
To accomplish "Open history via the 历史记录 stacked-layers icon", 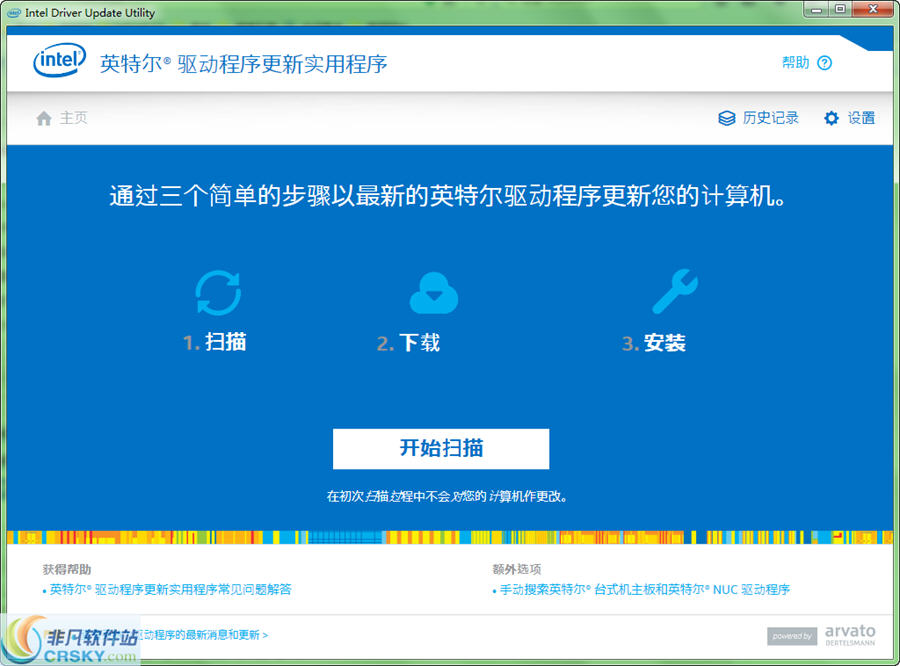I will pos(726,117).
